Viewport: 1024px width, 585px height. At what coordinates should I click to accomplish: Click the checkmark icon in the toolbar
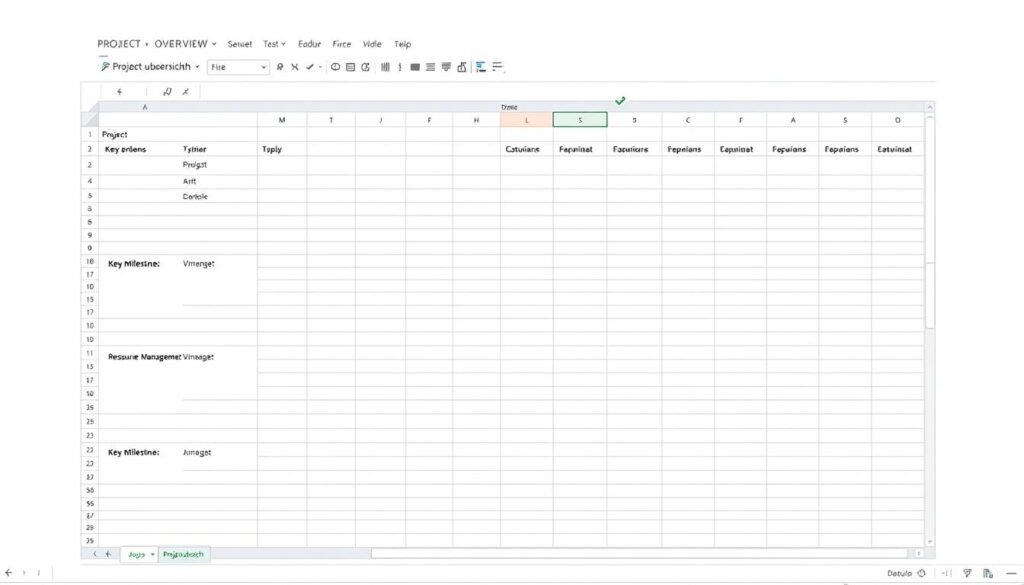(310, 67)
